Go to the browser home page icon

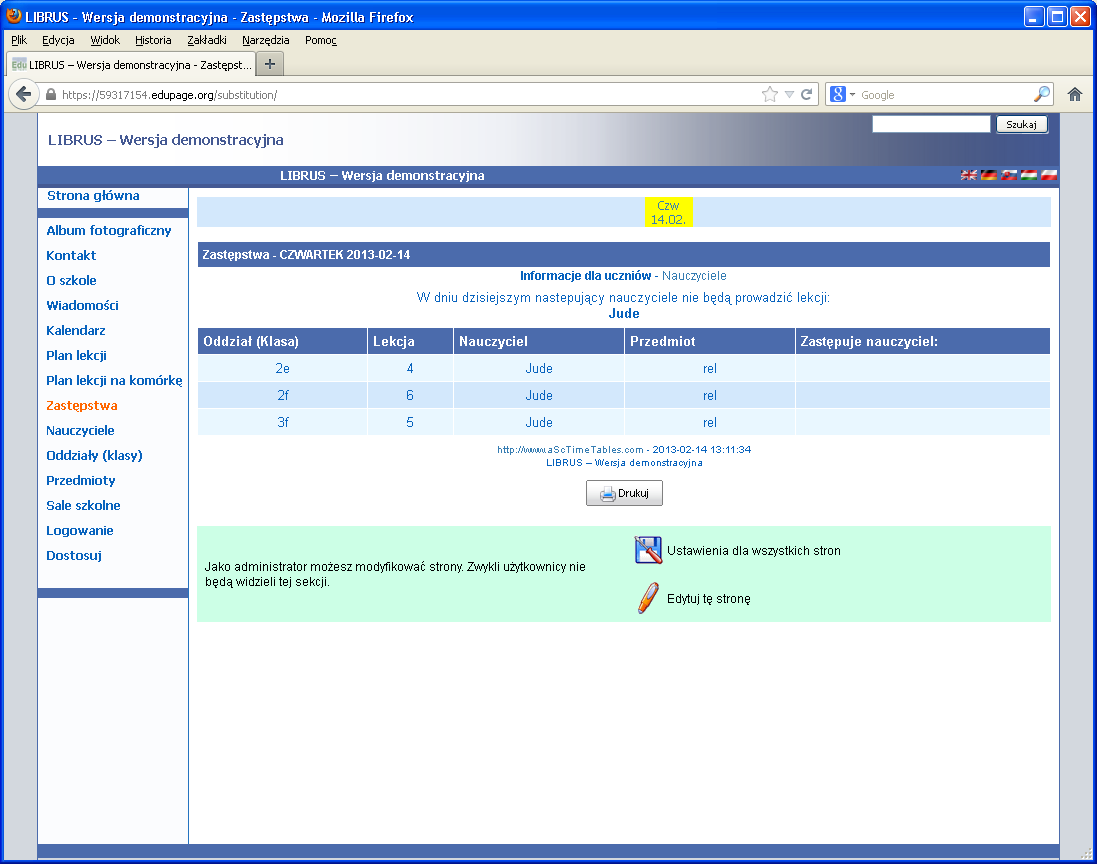point(1075,94)
